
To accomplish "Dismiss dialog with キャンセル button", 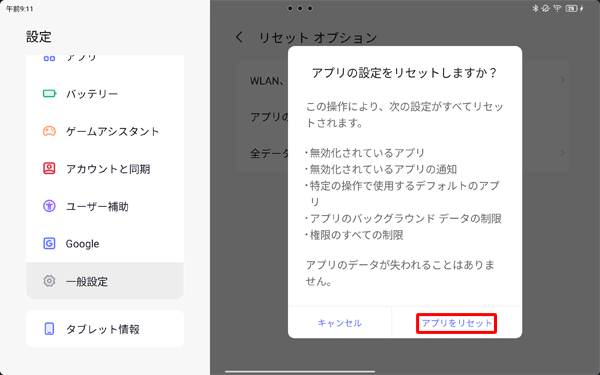I will tap(339, 323).
